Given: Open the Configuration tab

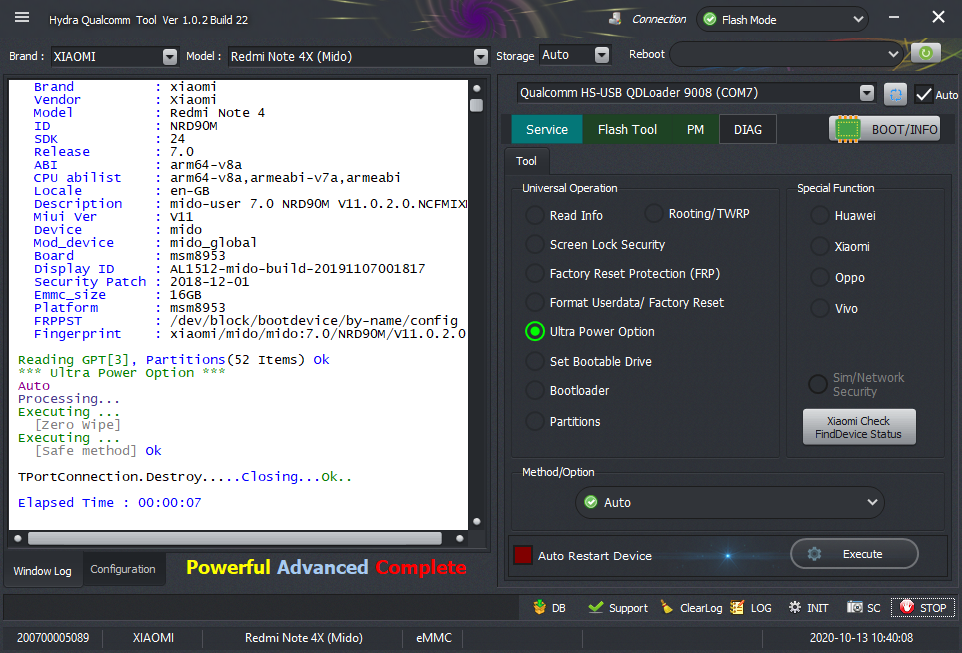Looking at the screenshot, I should click(x=123, y=569).
